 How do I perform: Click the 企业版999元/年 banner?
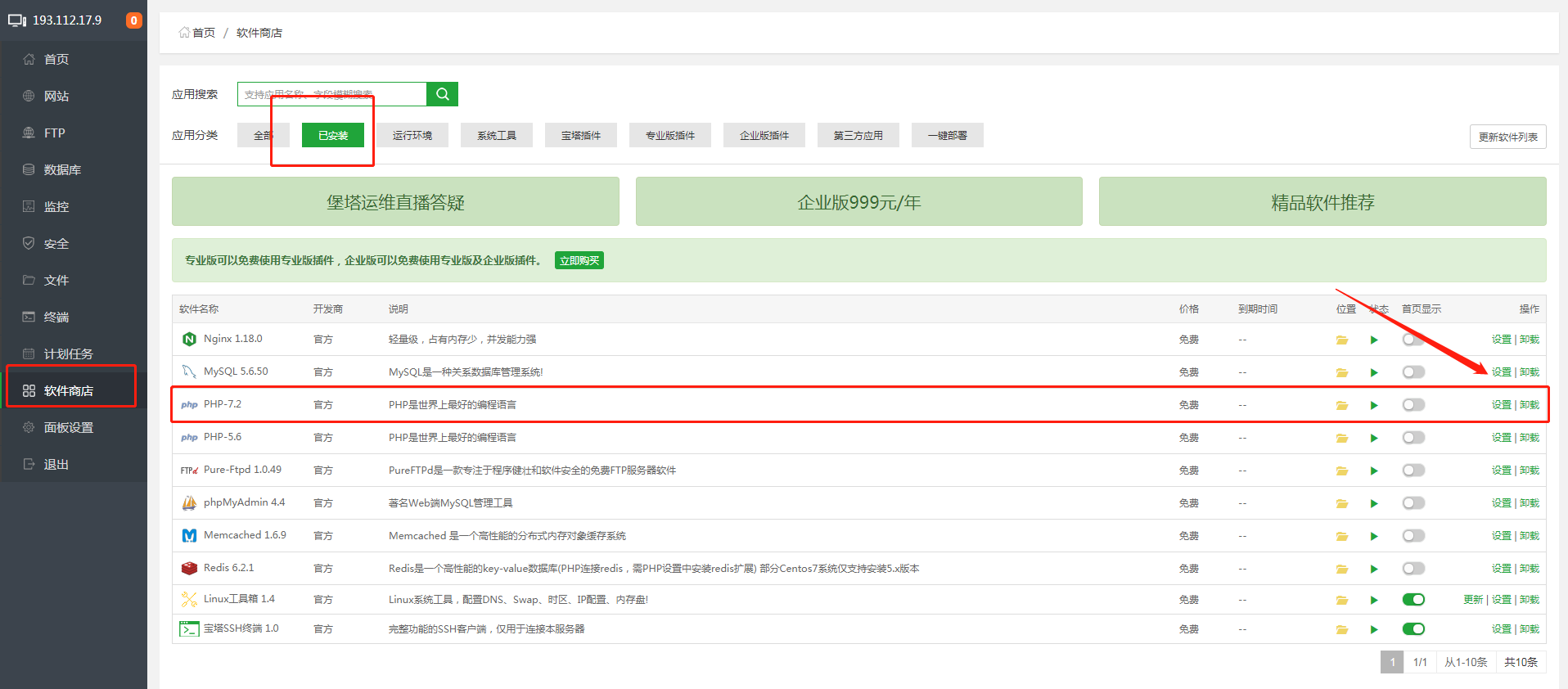click(x=859, y=201)
